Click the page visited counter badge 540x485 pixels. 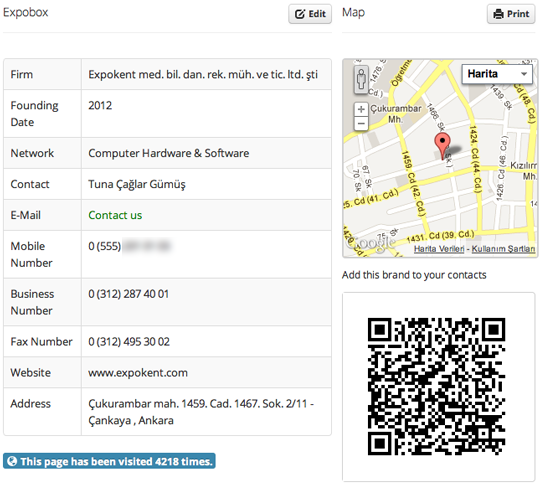[110, 461]
